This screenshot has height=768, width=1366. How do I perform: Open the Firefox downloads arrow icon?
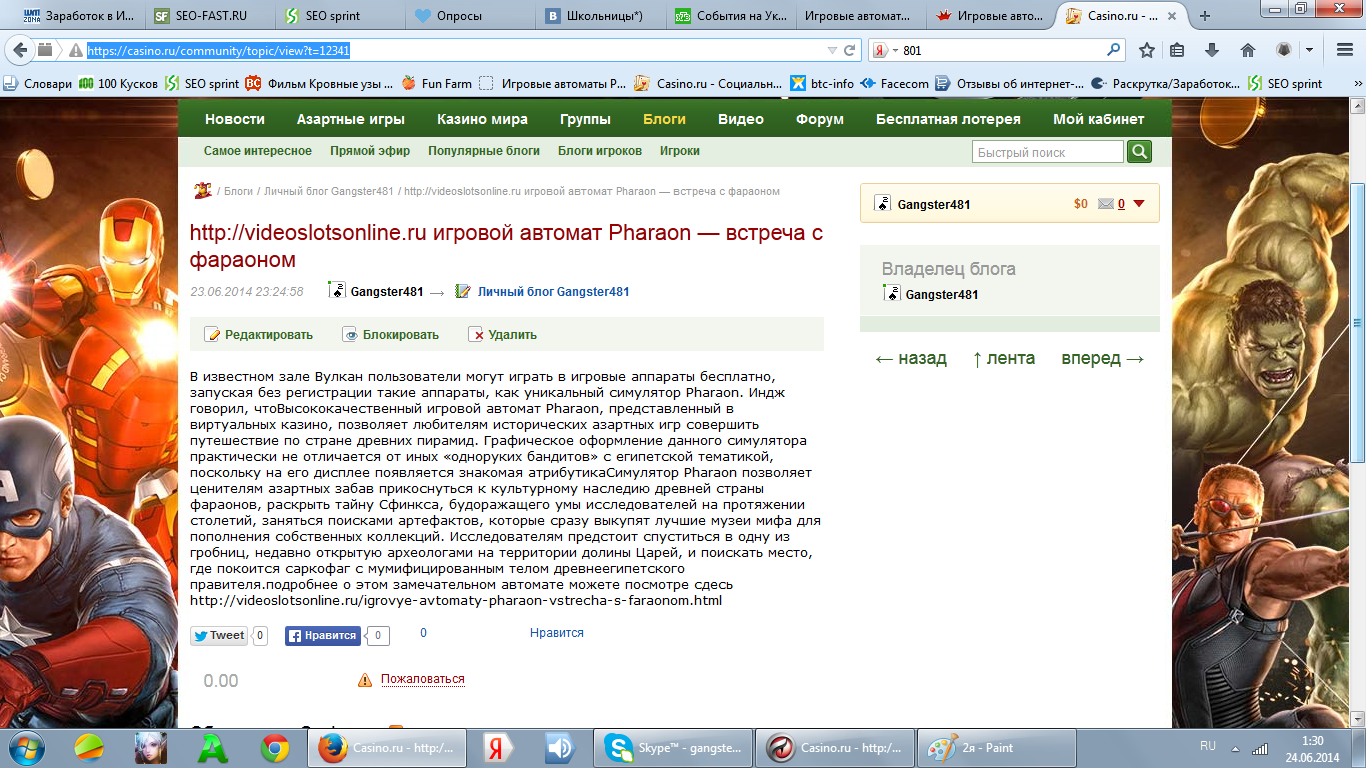tap(1212, 50)
